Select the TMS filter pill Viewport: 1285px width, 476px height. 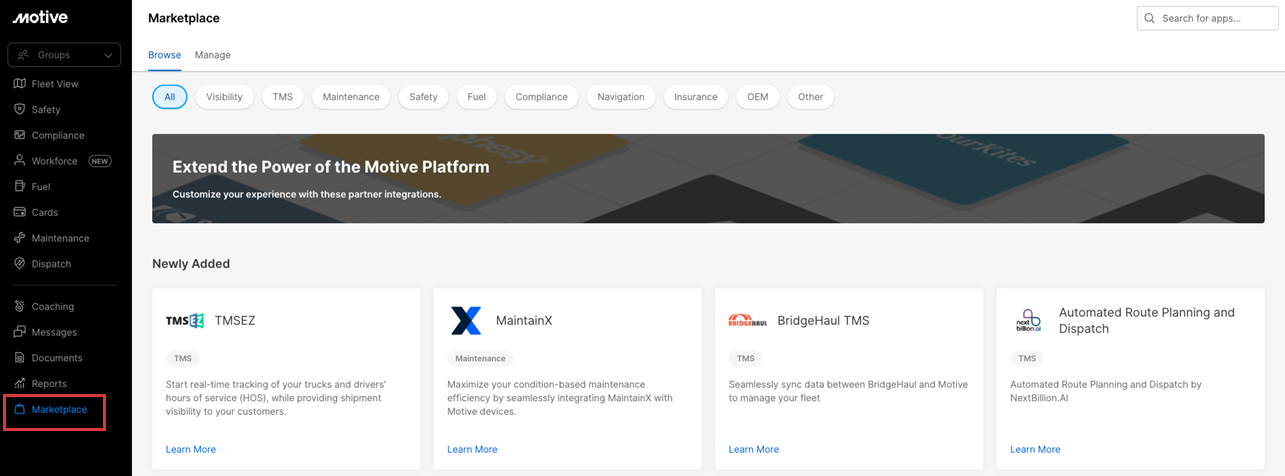click(x=283, y=97)
